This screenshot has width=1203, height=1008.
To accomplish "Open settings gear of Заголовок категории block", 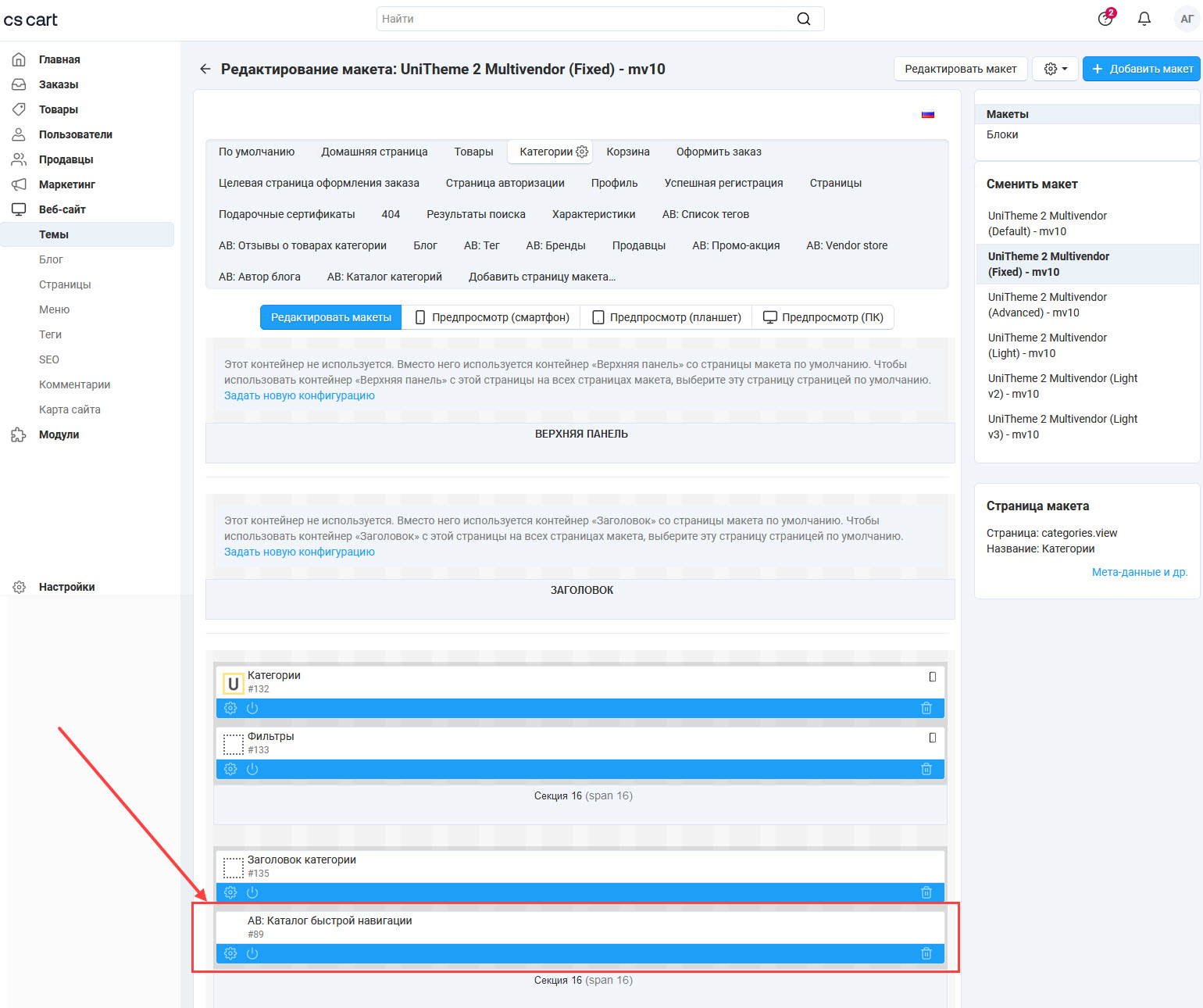I will point(230,892).
